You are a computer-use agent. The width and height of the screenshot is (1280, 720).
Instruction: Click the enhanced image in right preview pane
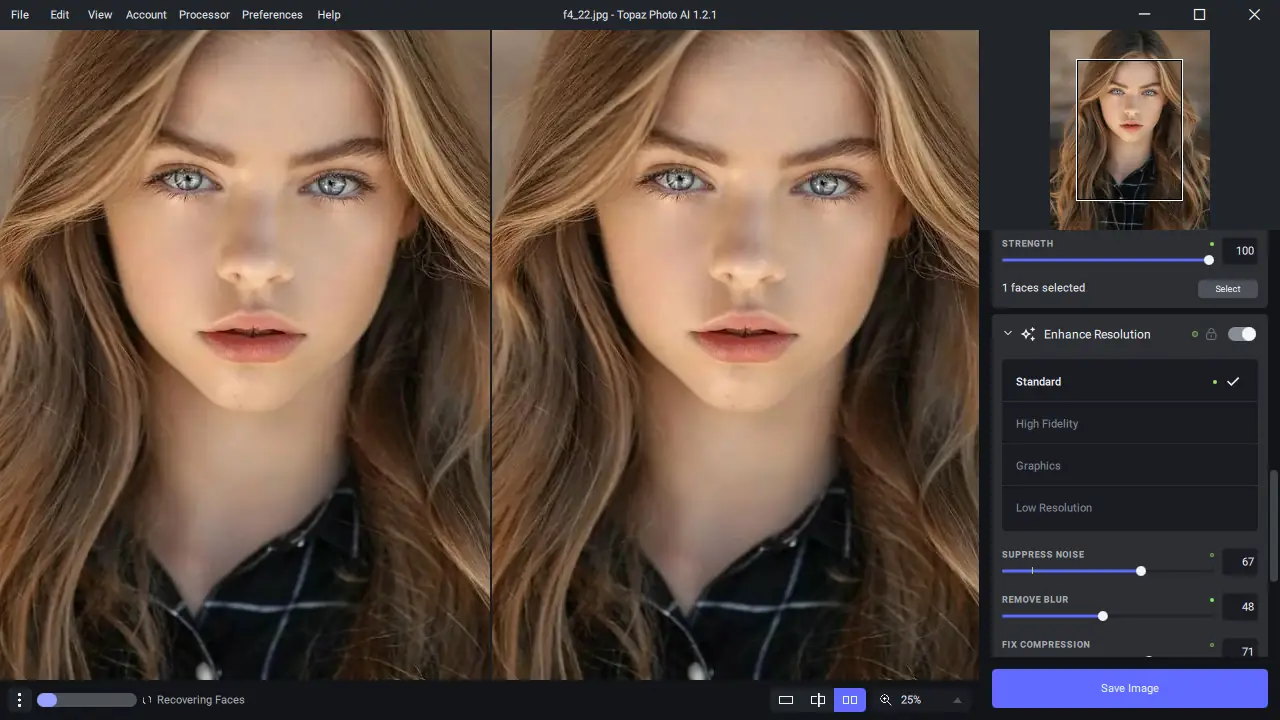(x=735, y=355)
